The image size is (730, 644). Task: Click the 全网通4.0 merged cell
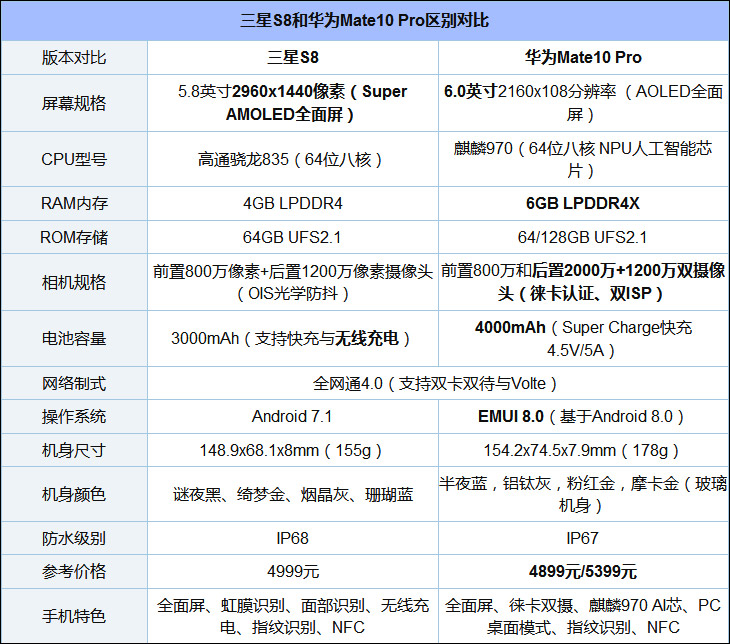[x=438, y=383]
